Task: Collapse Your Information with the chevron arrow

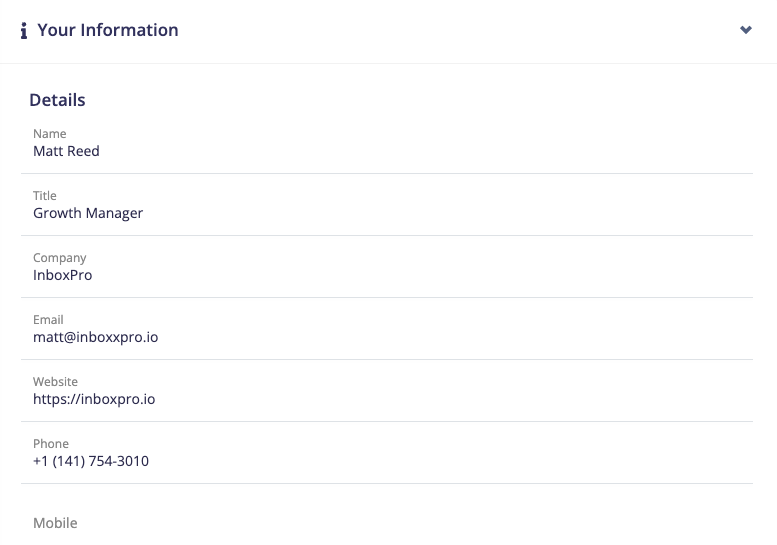Action: click(745, 30)
